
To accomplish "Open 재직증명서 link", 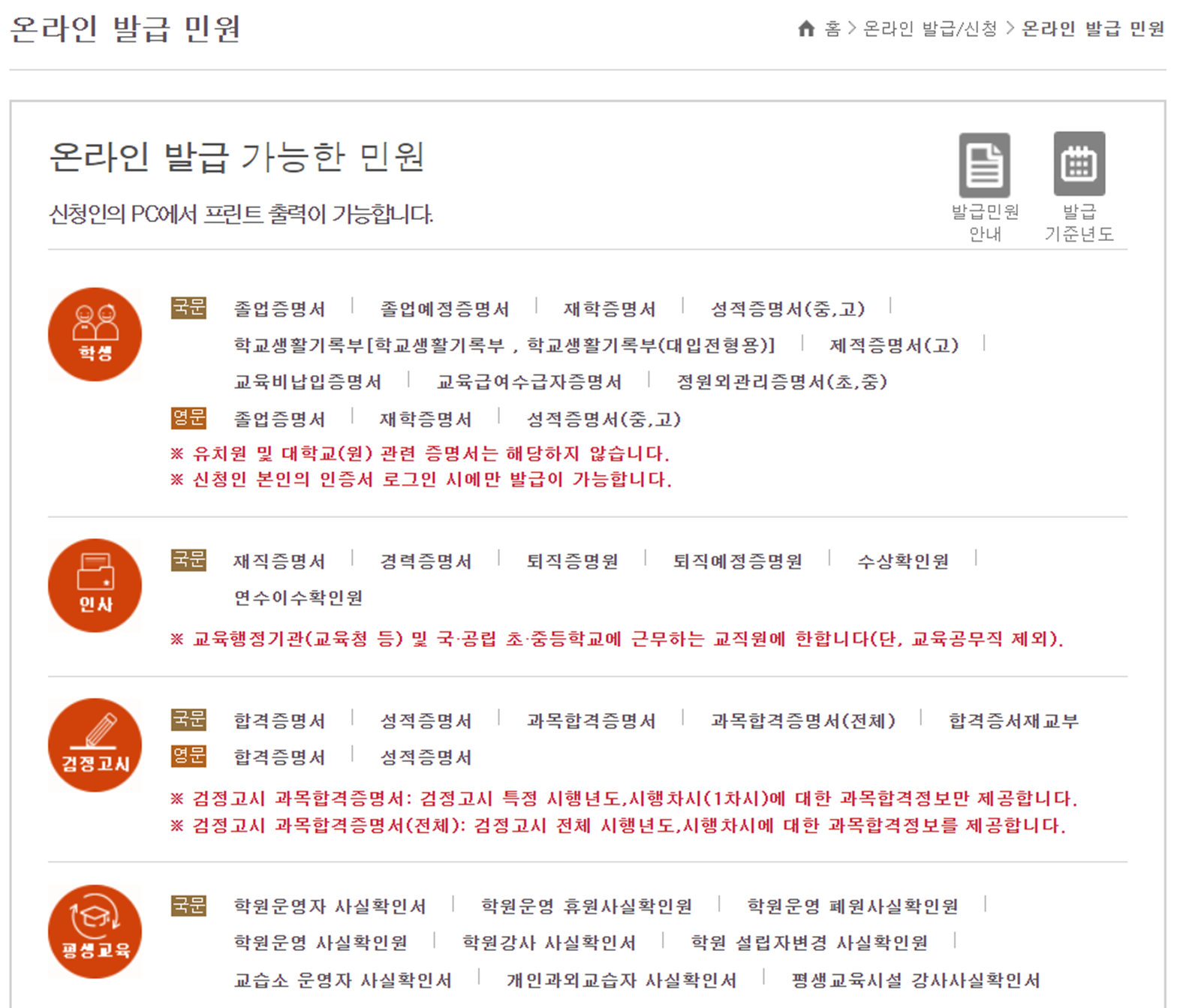I will pos(279,561).
